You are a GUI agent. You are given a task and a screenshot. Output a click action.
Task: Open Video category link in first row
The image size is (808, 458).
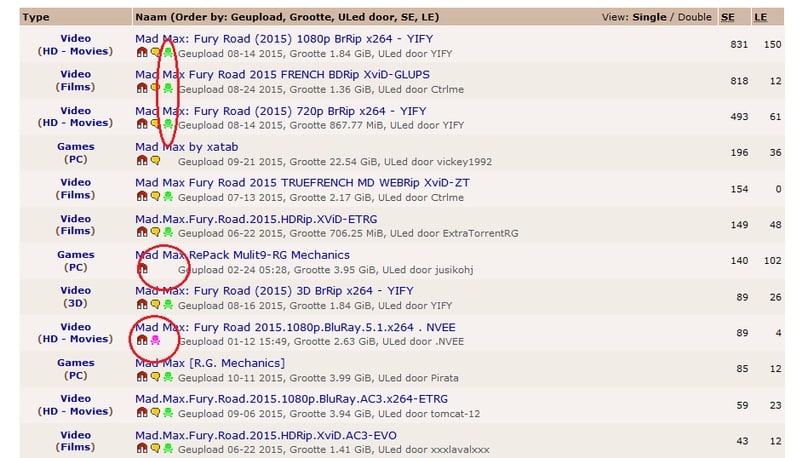(x=75, y=38)
